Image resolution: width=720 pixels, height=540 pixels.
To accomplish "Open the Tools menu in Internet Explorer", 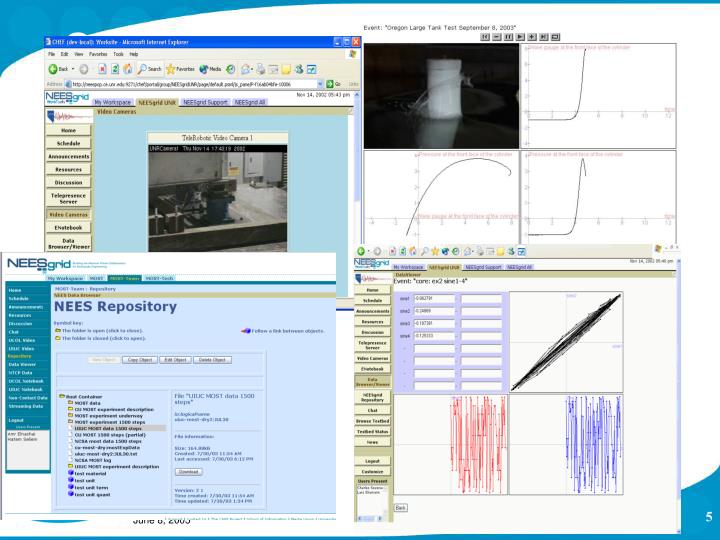I will coord(118,54).
